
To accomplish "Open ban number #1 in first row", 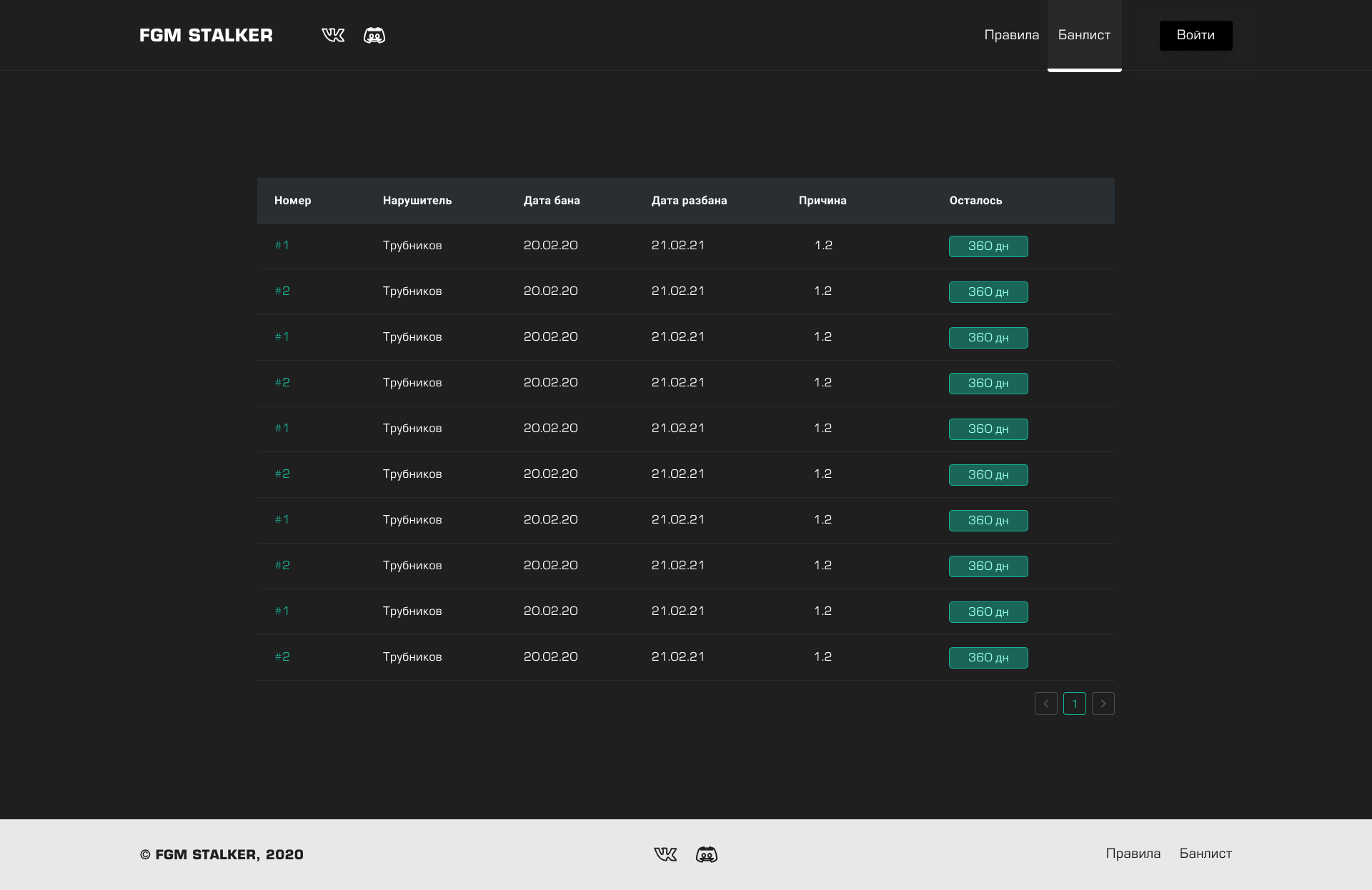I will tap(282, 245).
